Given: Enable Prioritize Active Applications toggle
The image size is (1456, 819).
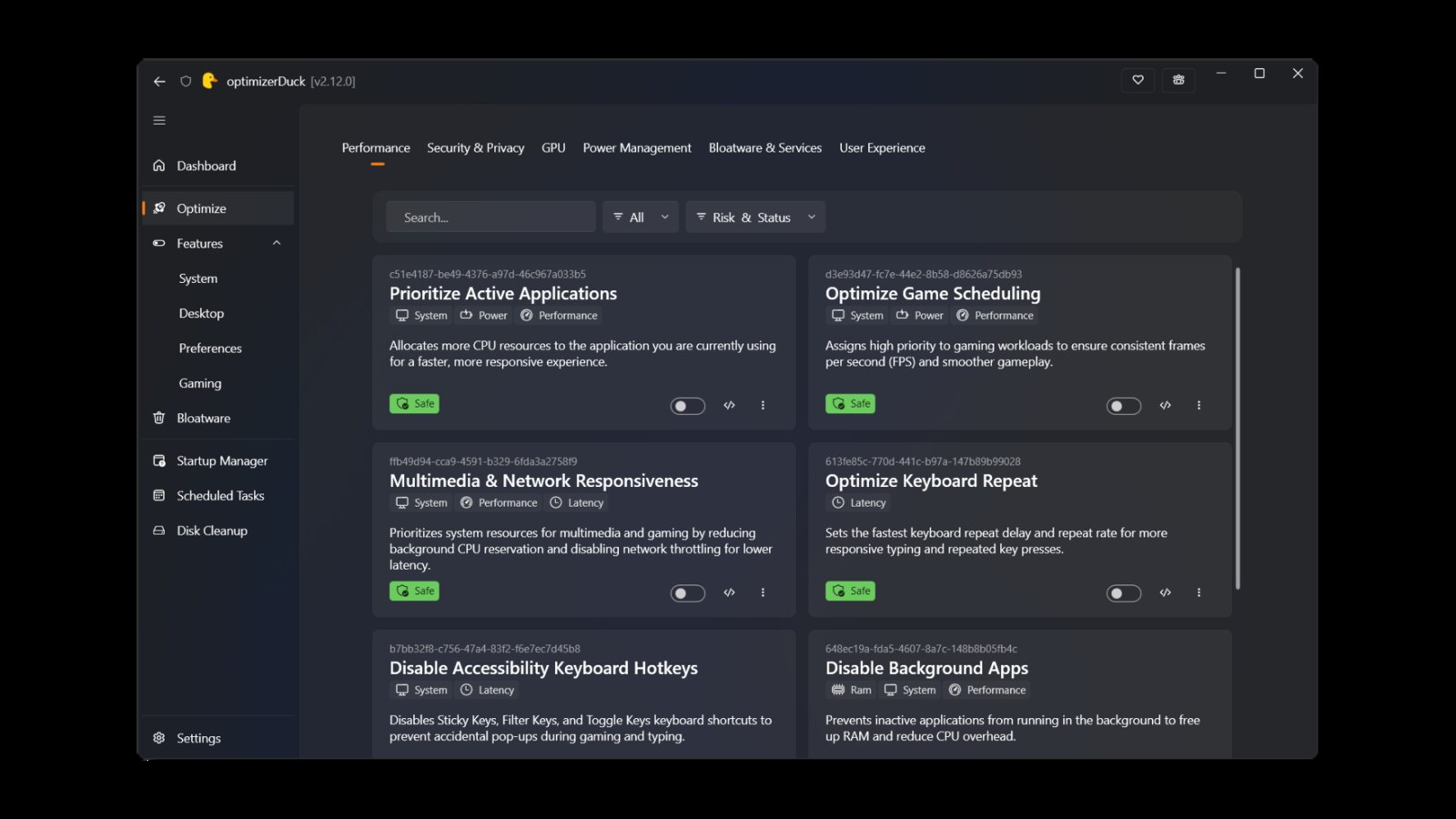Looking at the screenshot, I should 687,406.
